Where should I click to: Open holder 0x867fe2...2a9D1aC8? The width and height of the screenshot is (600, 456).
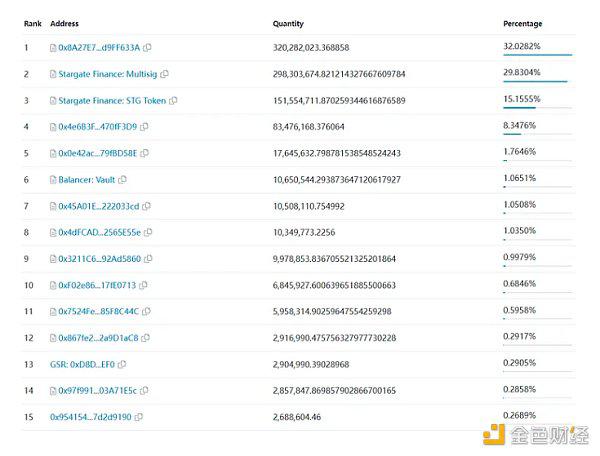coord(98,338)
